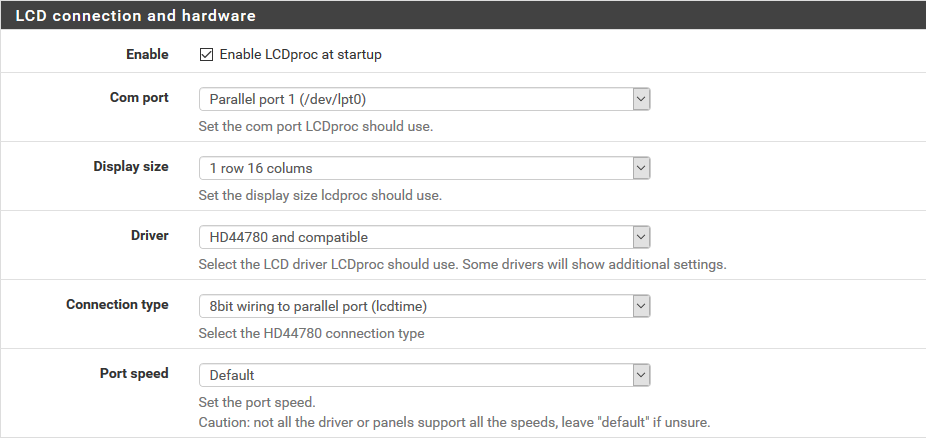Open the Port speed dropdown
The image size is (926, 438).
point(424,375)
